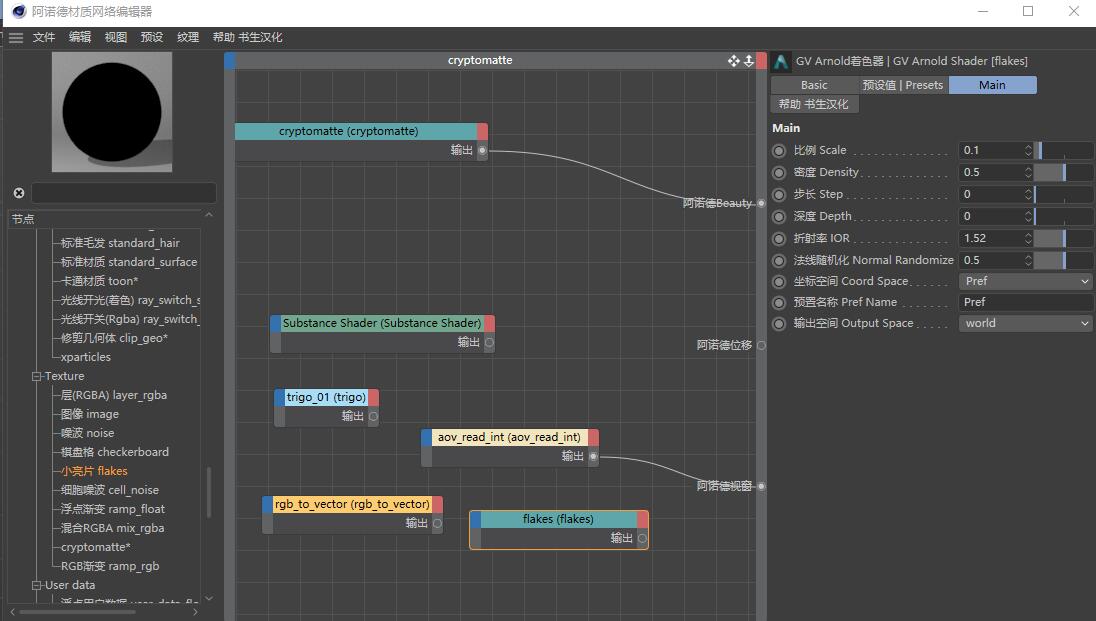
Task: Open the 帮助 书生汉化 menu in menu bar
Action: pos(247,37)
